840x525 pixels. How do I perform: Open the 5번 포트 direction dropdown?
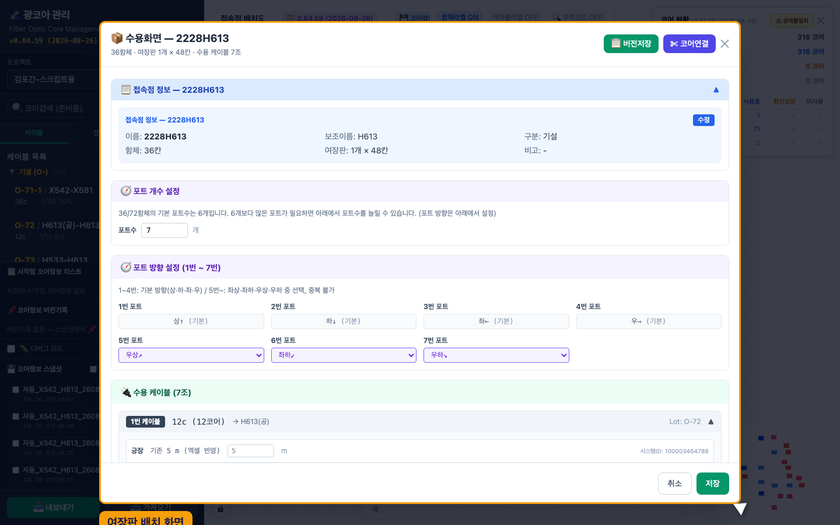point(191,355)
